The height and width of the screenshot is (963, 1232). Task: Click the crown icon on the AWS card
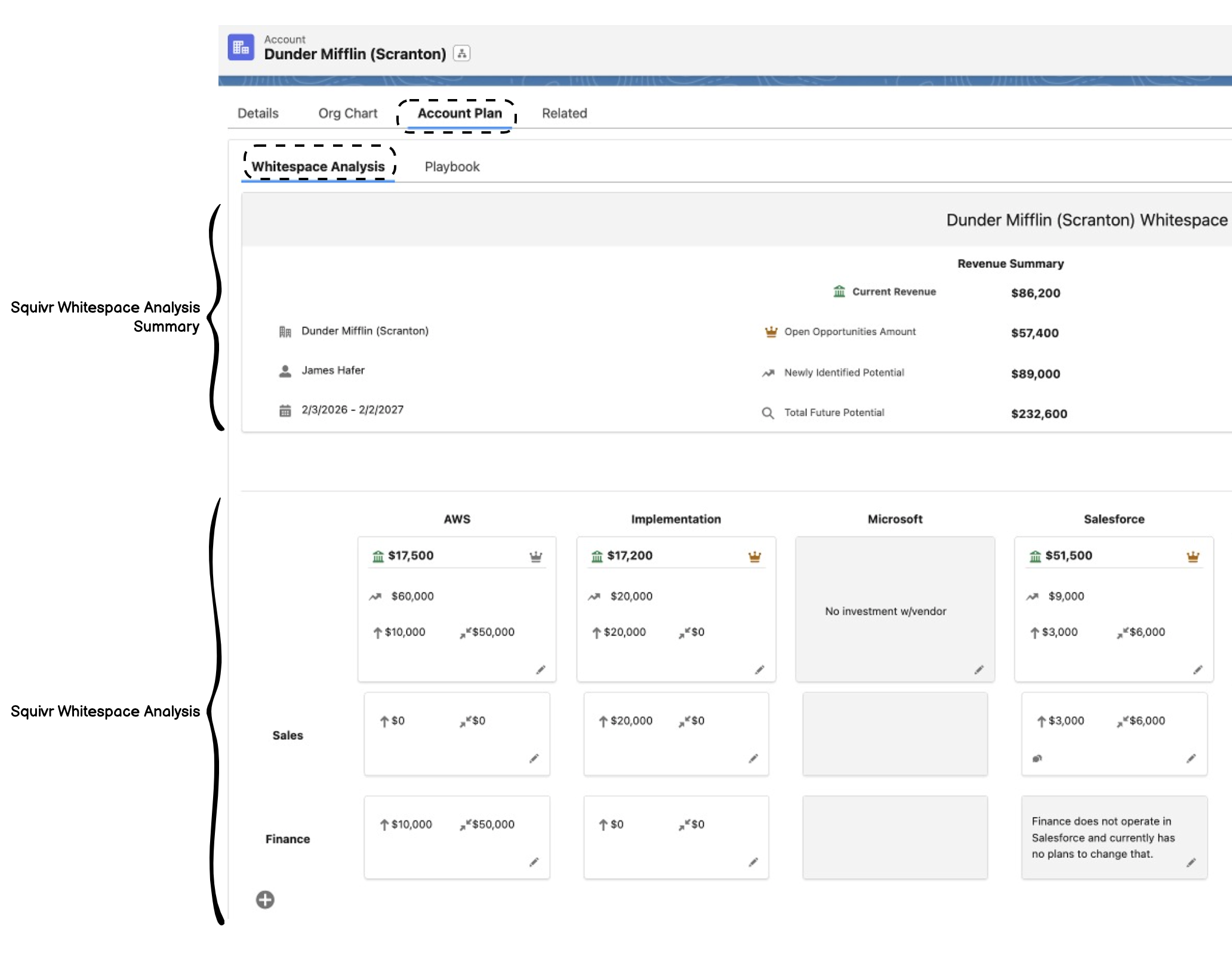point(535,557)
